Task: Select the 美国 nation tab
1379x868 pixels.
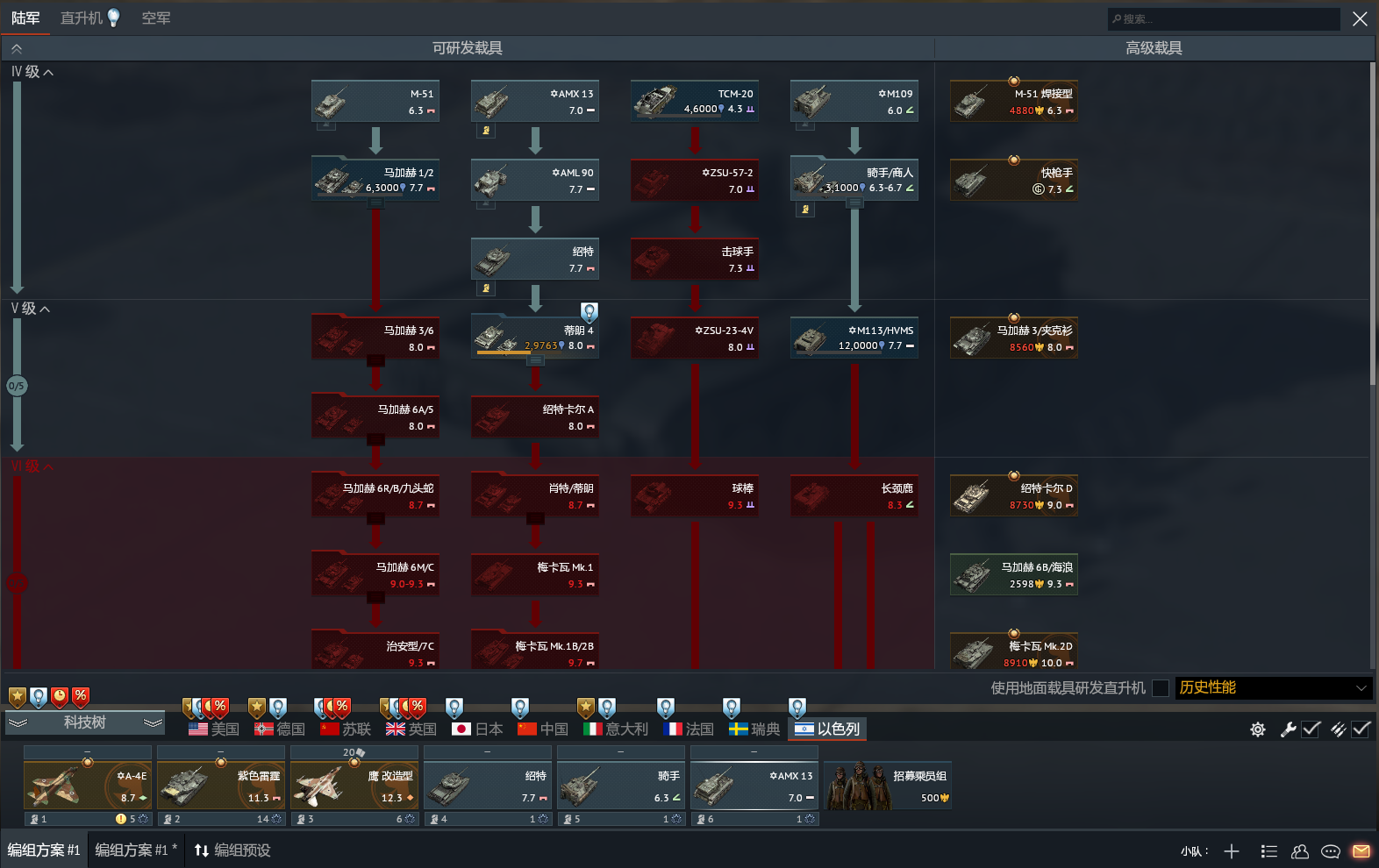Action: tap(214, 729)
